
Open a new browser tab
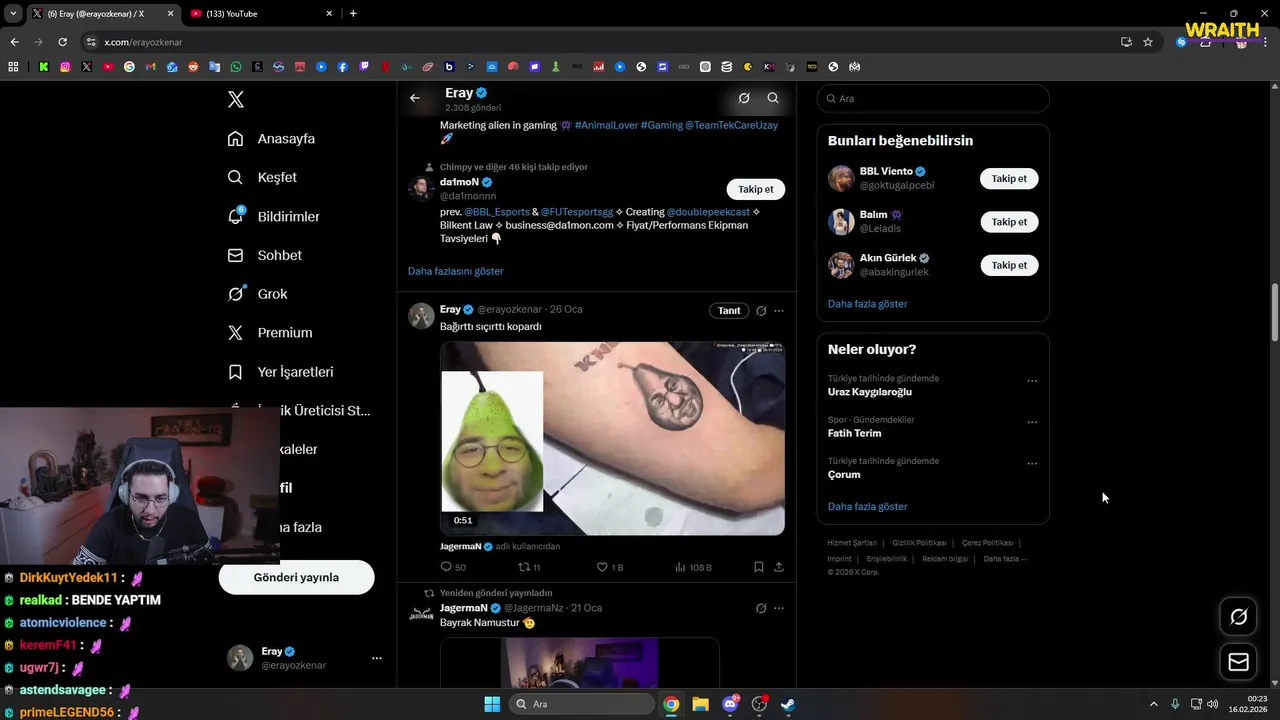click(x=353, y=14)
